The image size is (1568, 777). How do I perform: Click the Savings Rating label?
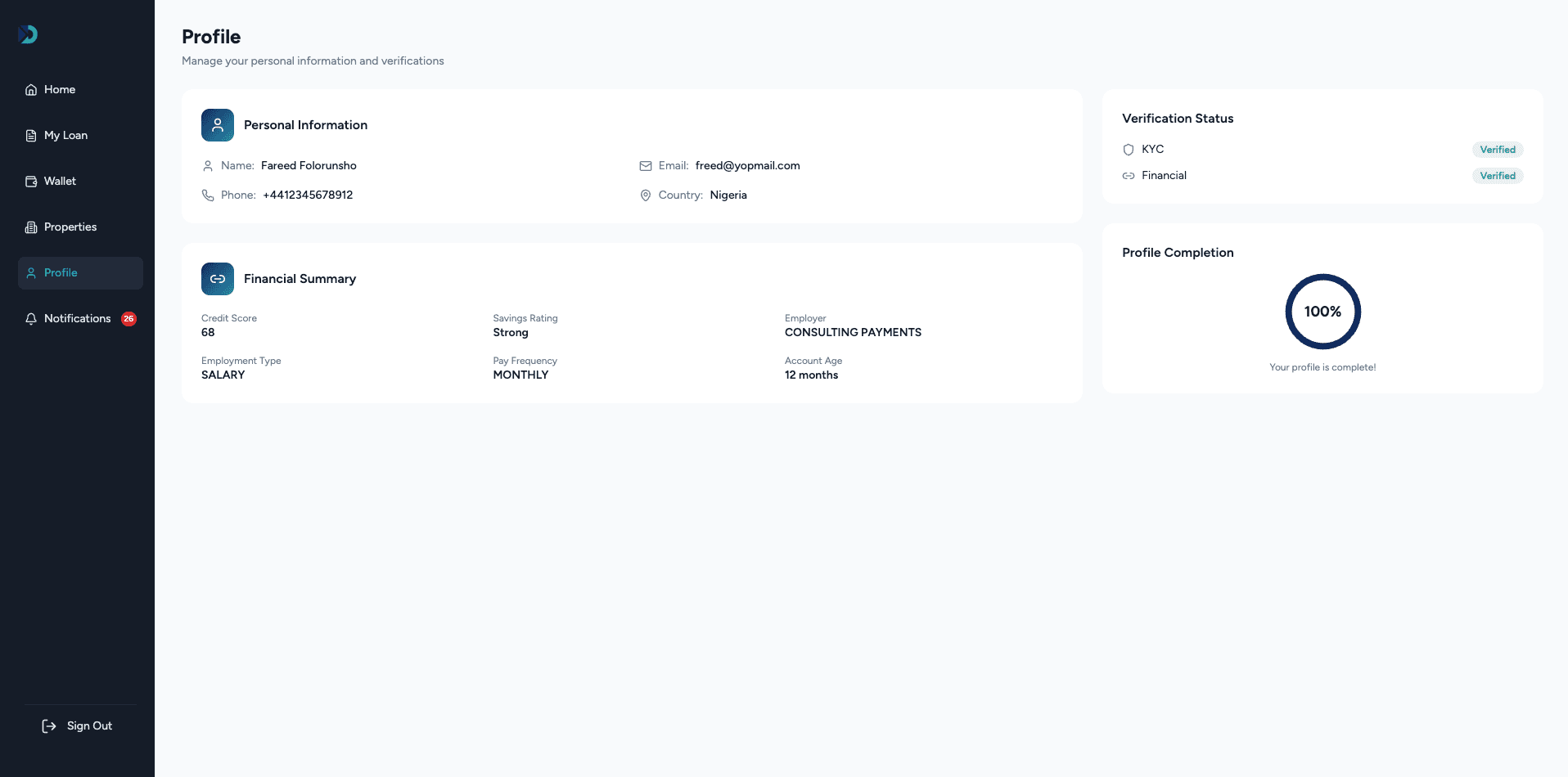click(525, 319)
